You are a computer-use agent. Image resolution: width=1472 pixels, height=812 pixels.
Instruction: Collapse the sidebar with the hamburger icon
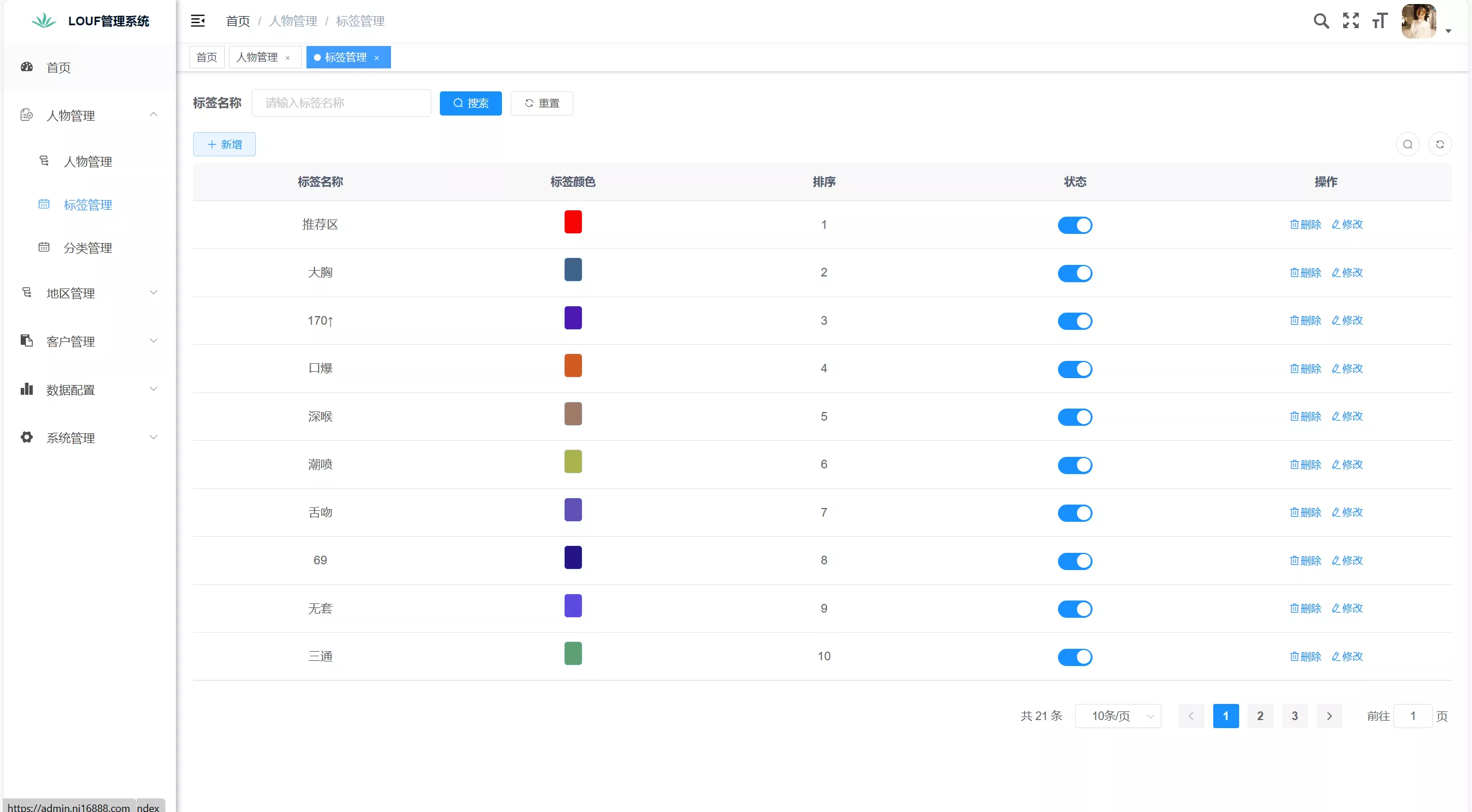point(198,21)
